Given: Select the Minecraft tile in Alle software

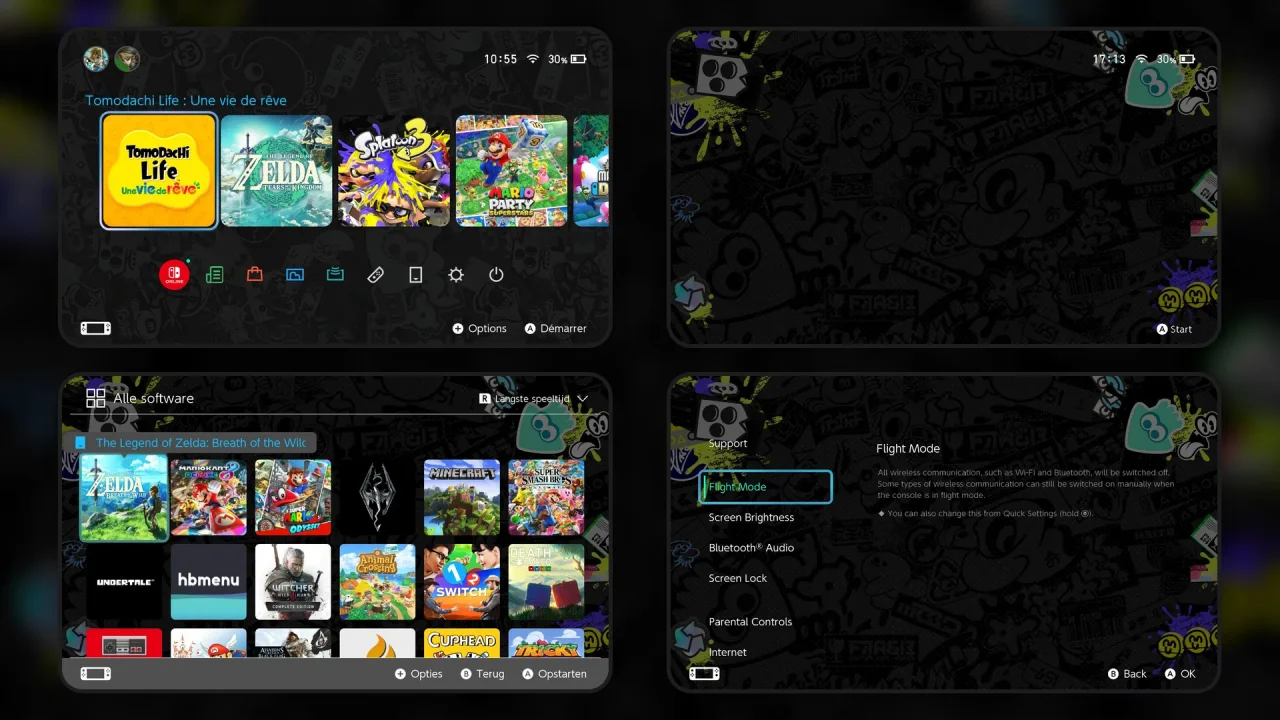Looking at the screenshot, I should click(x=461, y=498).
